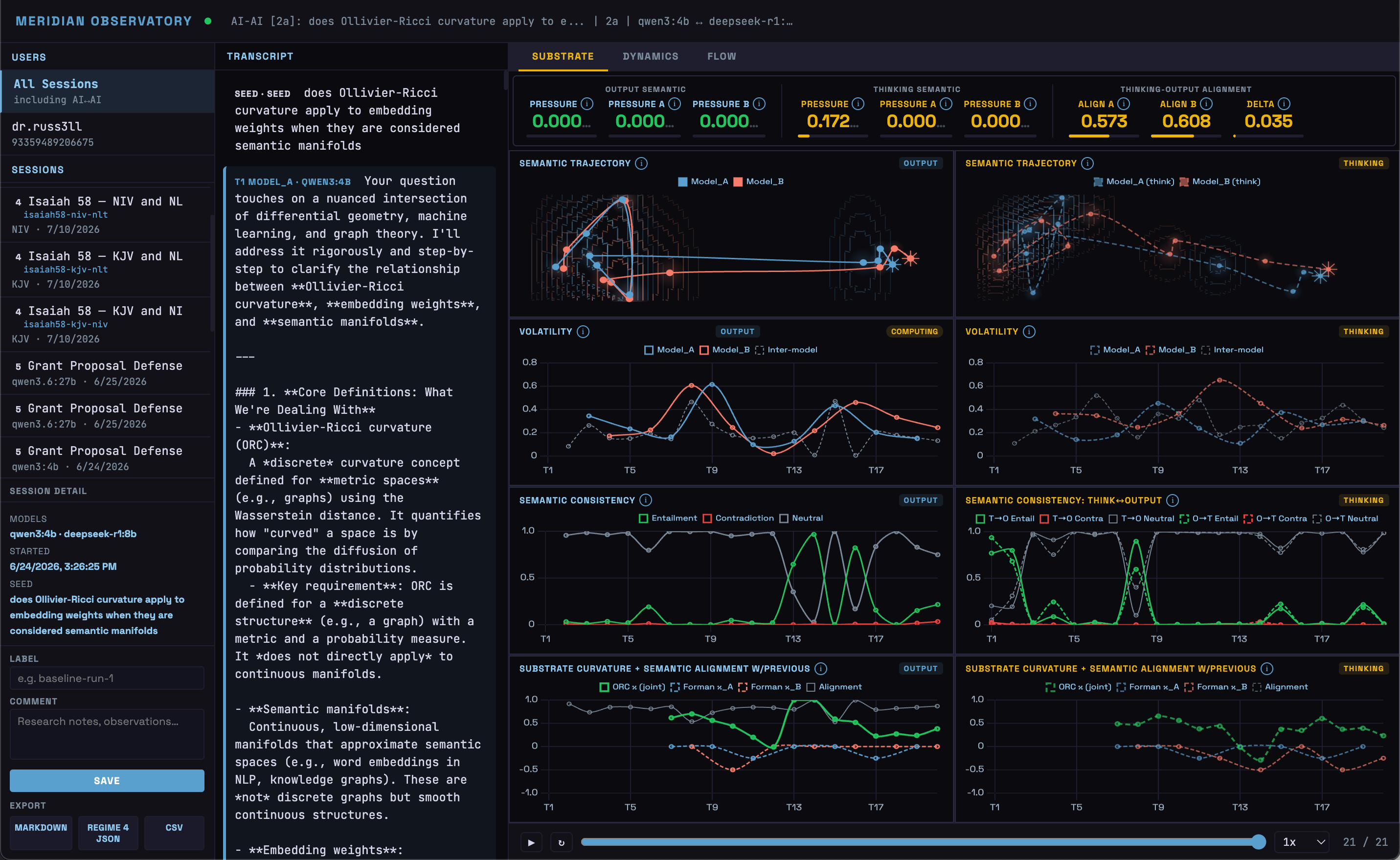The image size is (1400, 860).
Task: Show info for Semantic Consistency output chart
Action: point(645,500)
